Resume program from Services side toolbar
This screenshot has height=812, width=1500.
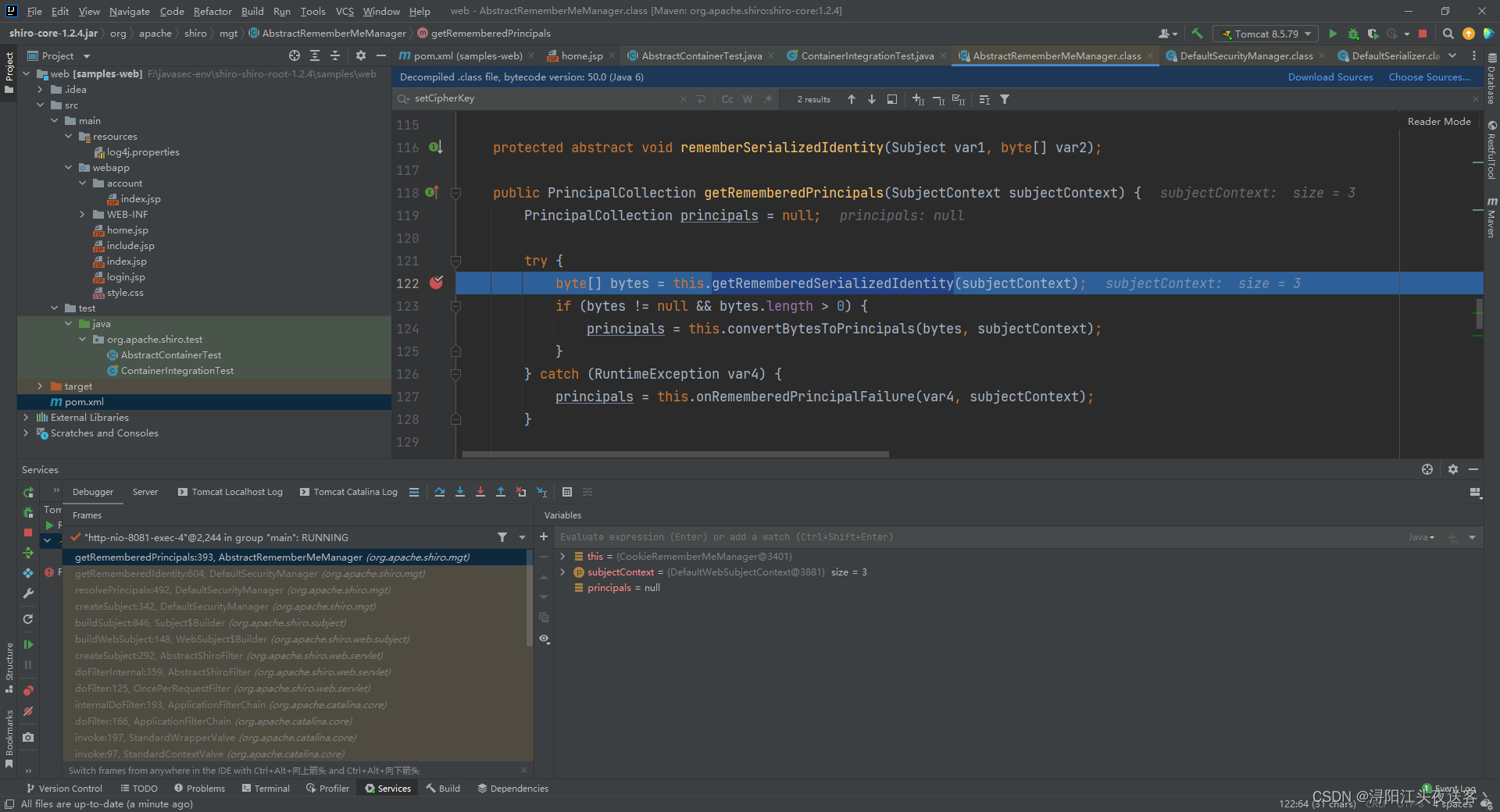28,644
